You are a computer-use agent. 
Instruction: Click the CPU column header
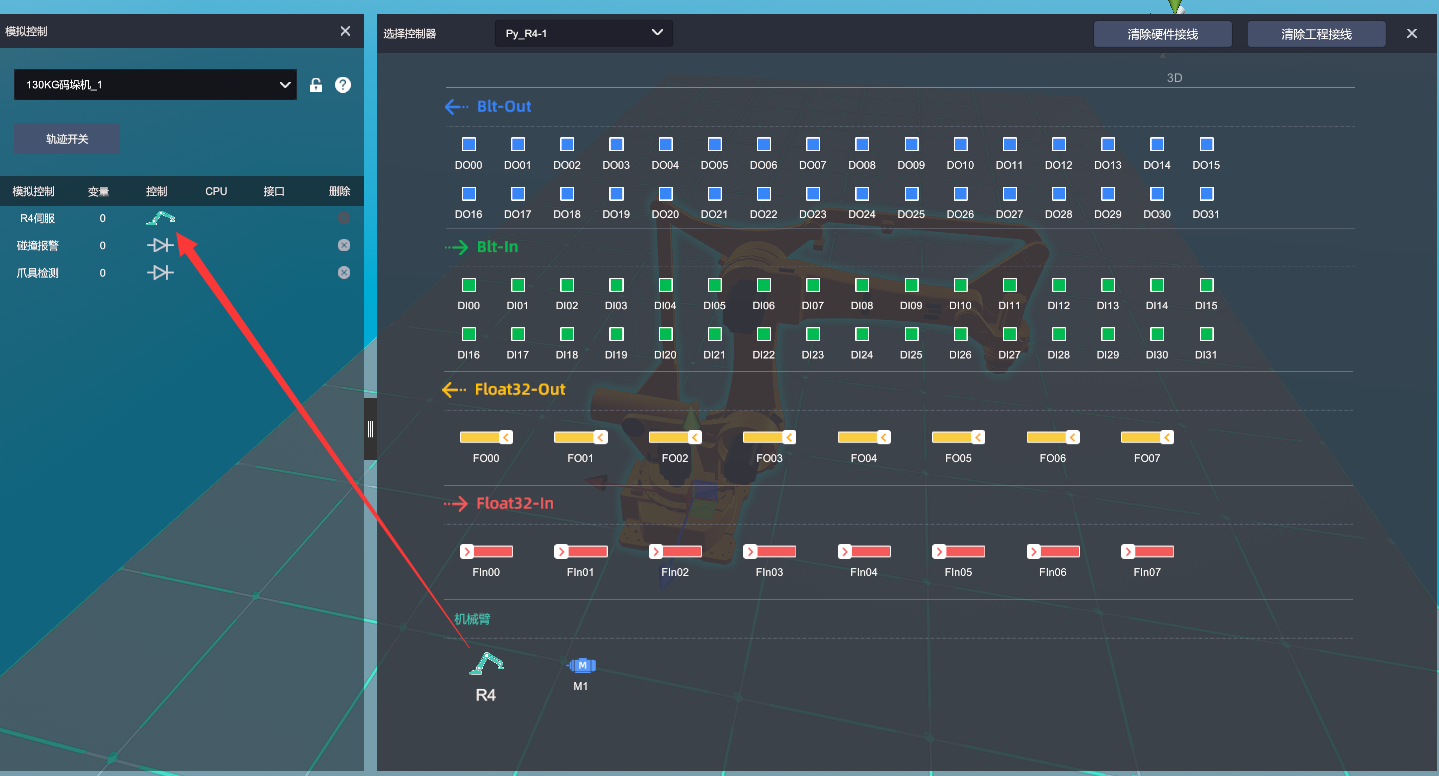pos(216,191)
